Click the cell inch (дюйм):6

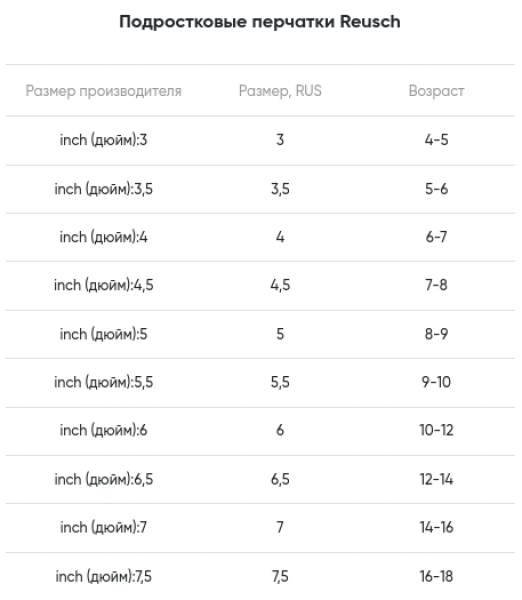pos(103,430)
